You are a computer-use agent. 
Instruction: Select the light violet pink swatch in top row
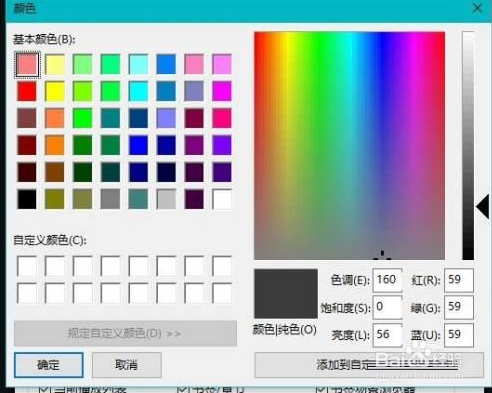click(x=222, y=64)
